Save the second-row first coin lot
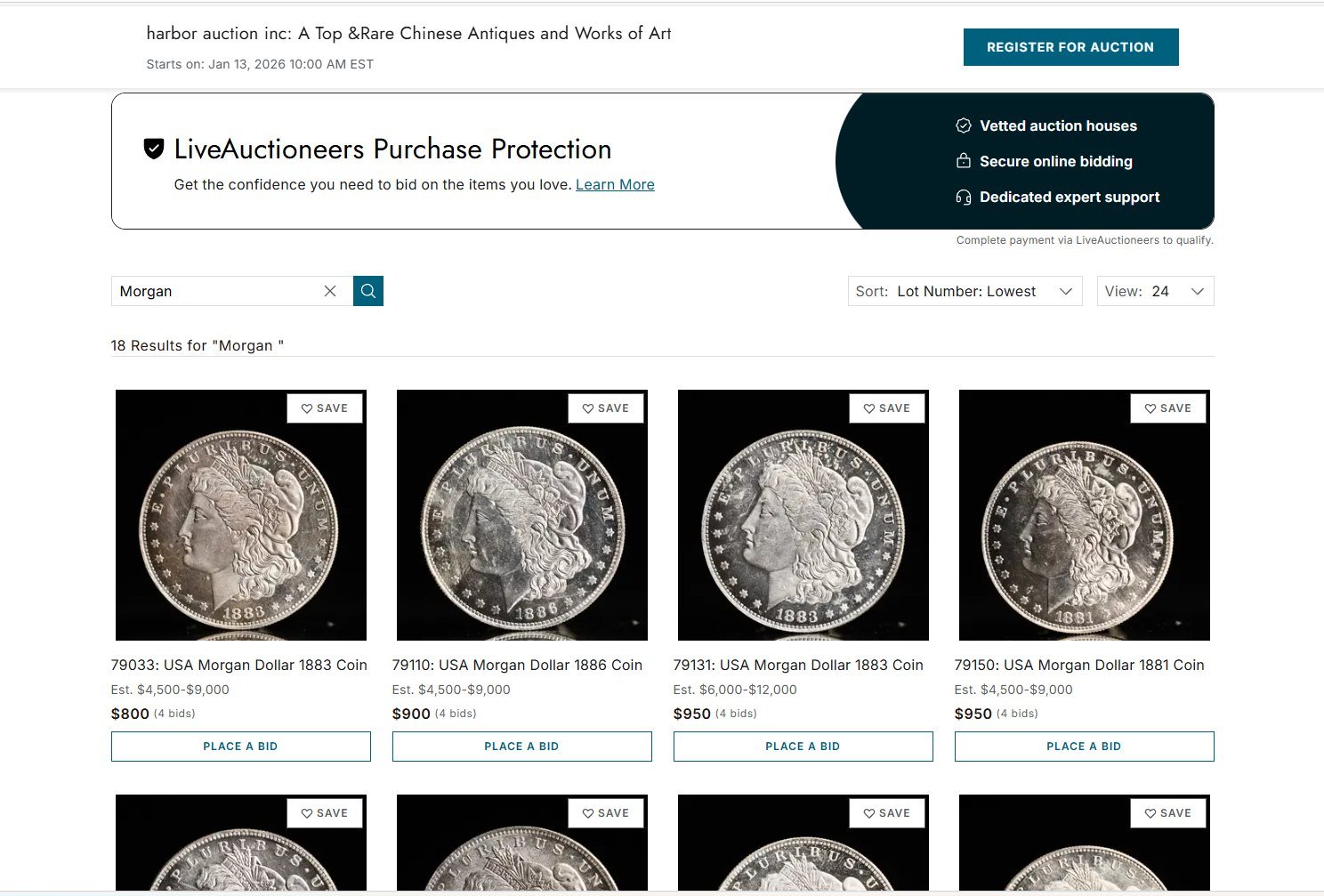1324x896 pixels. 325,813
